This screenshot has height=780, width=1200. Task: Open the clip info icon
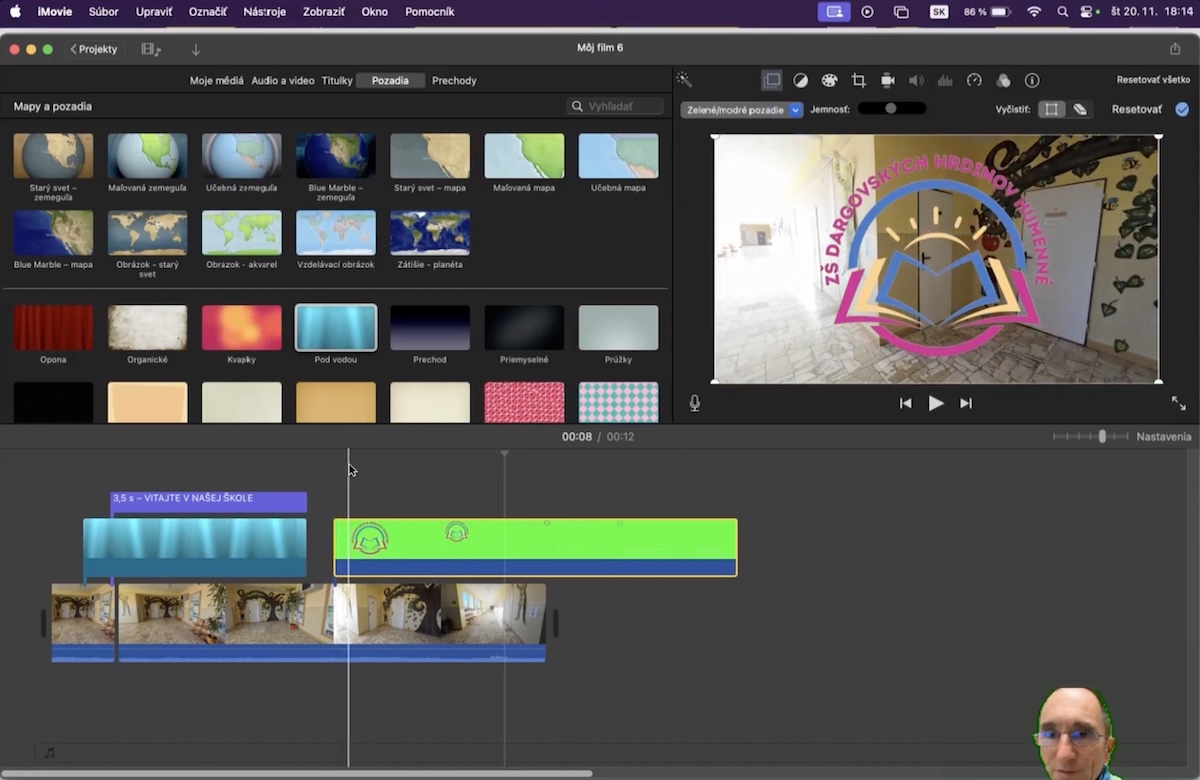[1032, 80]
